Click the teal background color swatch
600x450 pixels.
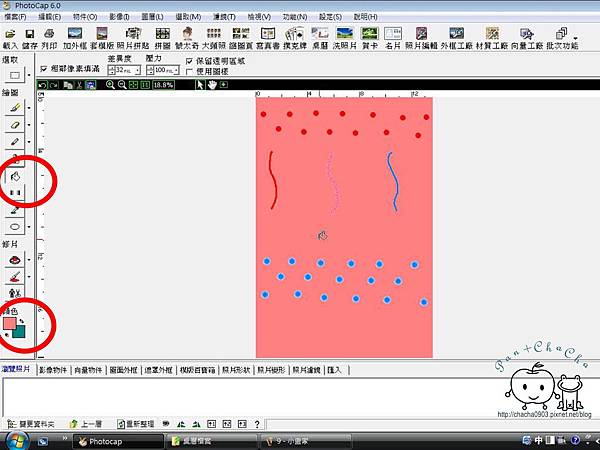(20, 332)
